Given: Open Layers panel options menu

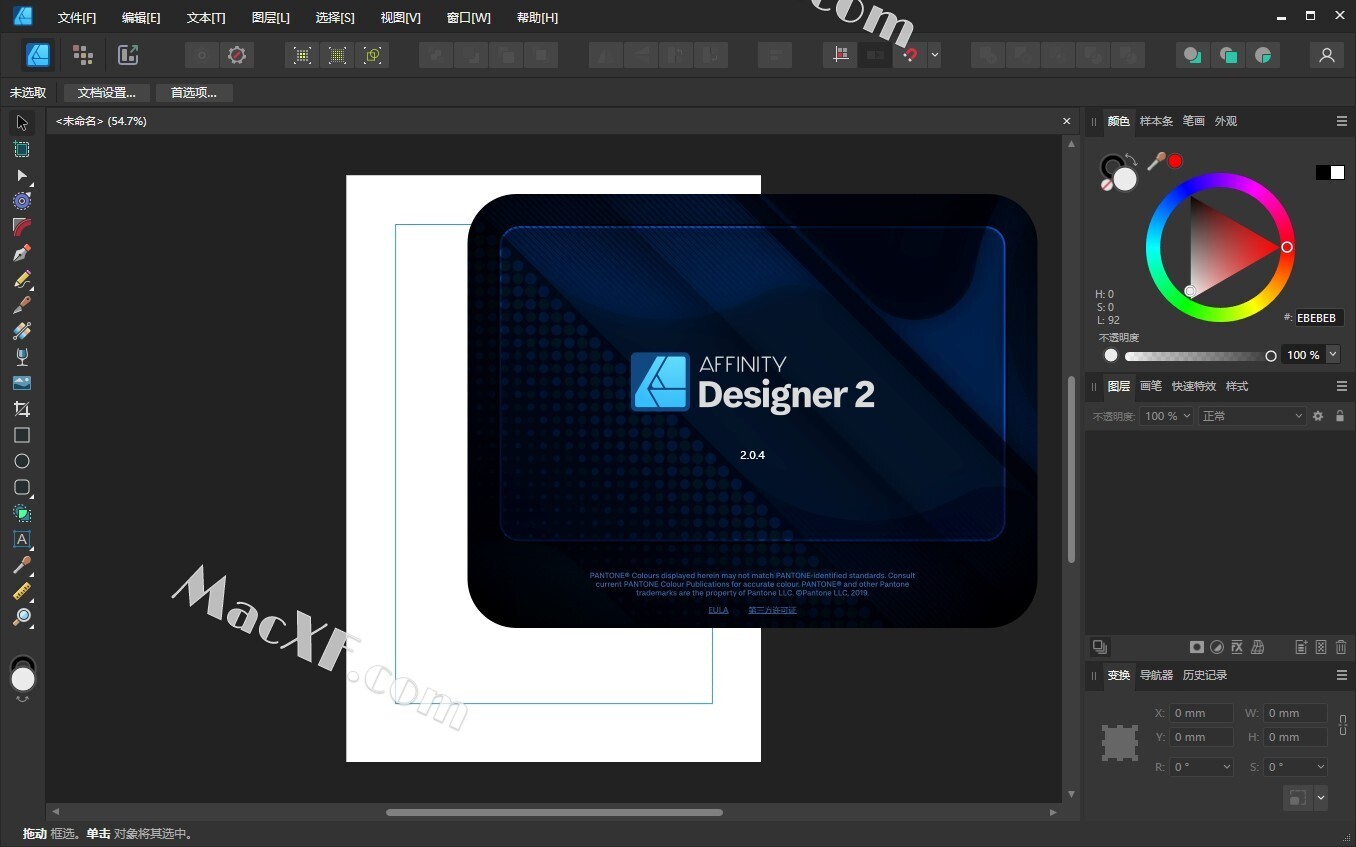Looking at the screenshot, I should (x=1342, y=386).
